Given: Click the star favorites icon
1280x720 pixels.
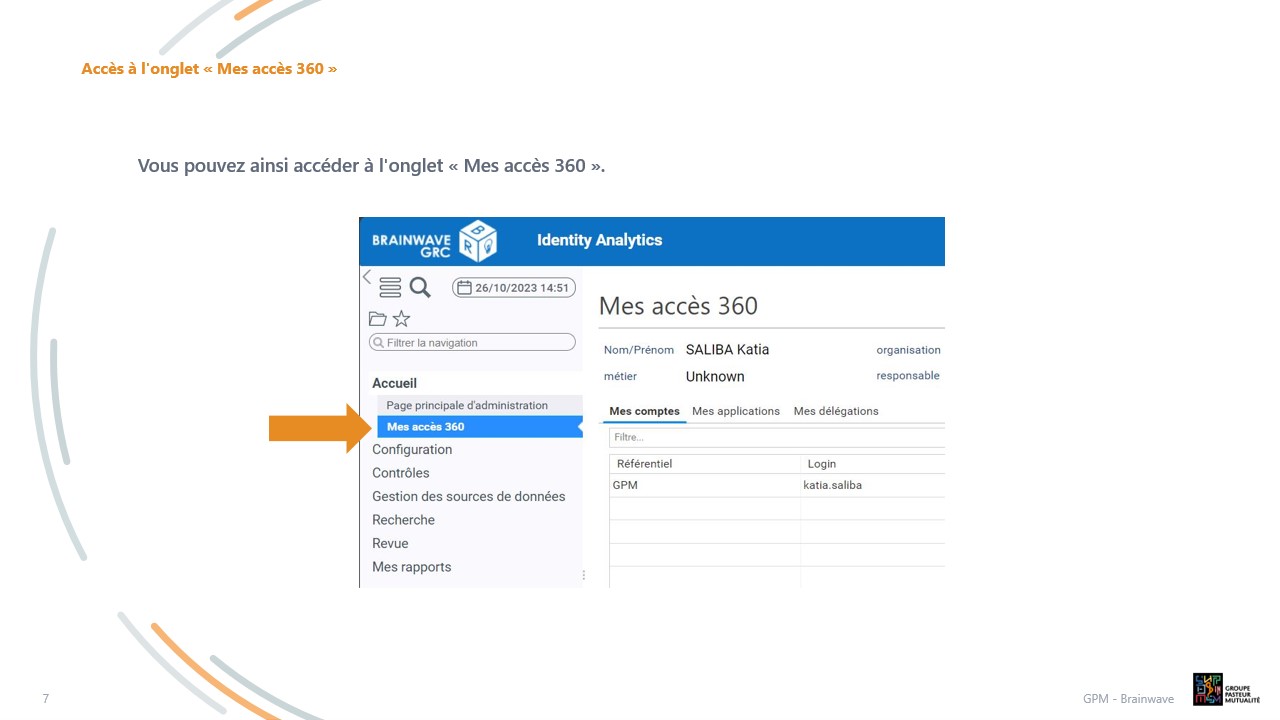Looking at the screenshot, I should click(401, 319).
